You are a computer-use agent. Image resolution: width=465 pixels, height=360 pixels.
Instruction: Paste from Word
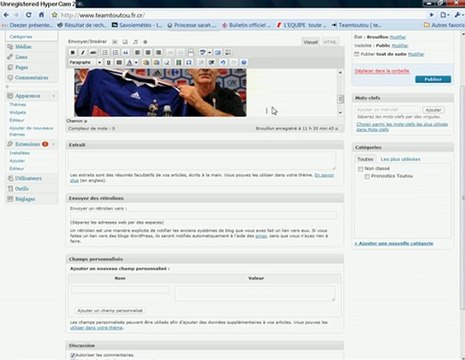pos(156,62)
